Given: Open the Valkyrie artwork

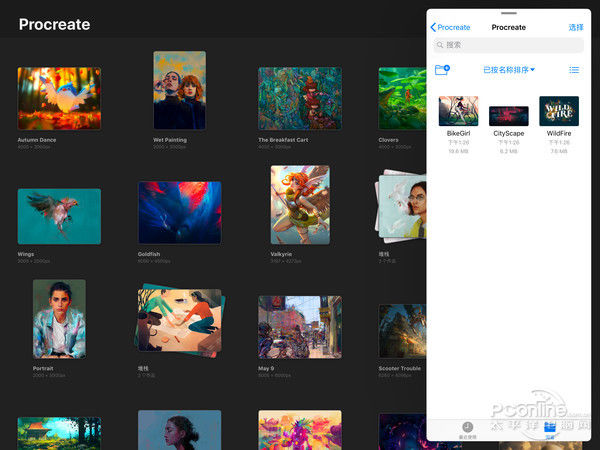Looking at the screenshot, I should (x=300, y=205).
